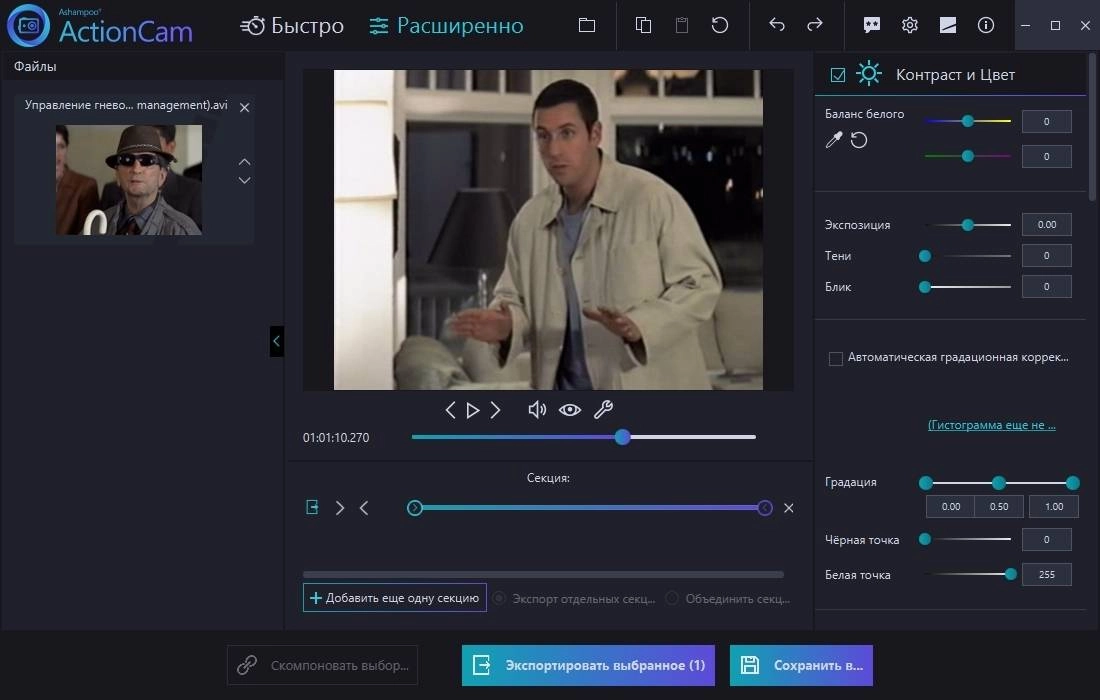Pick white balance with eyedropper
Image resolution: width=1100 pixels, height=700 pixels.
tap(833, 140)
